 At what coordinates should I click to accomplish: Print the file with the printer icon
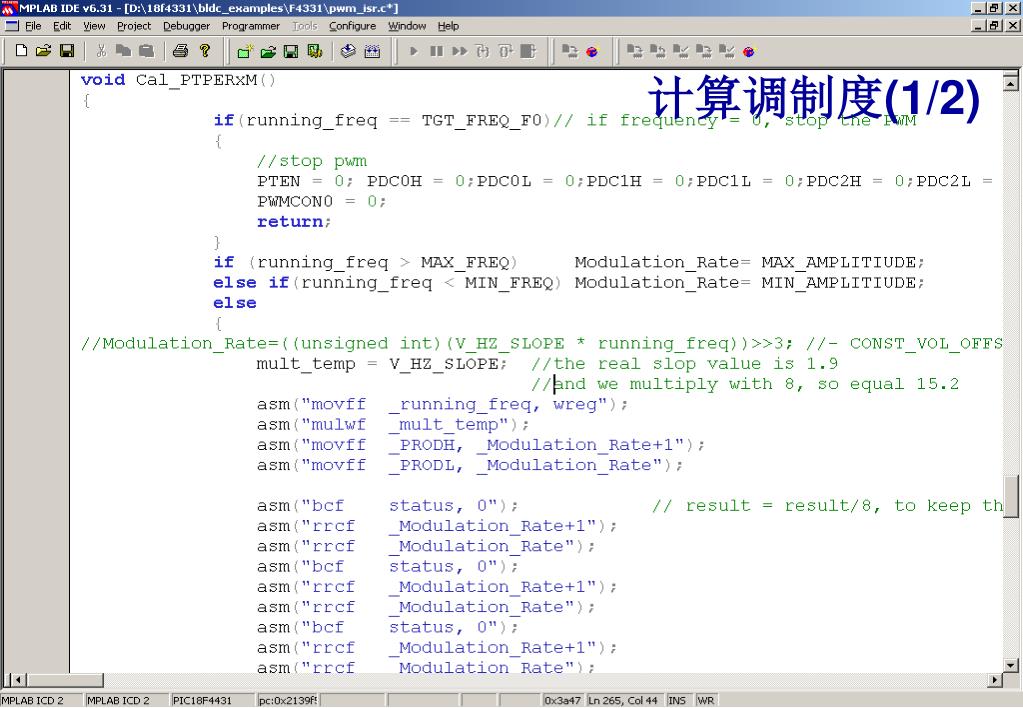point(181,51)
